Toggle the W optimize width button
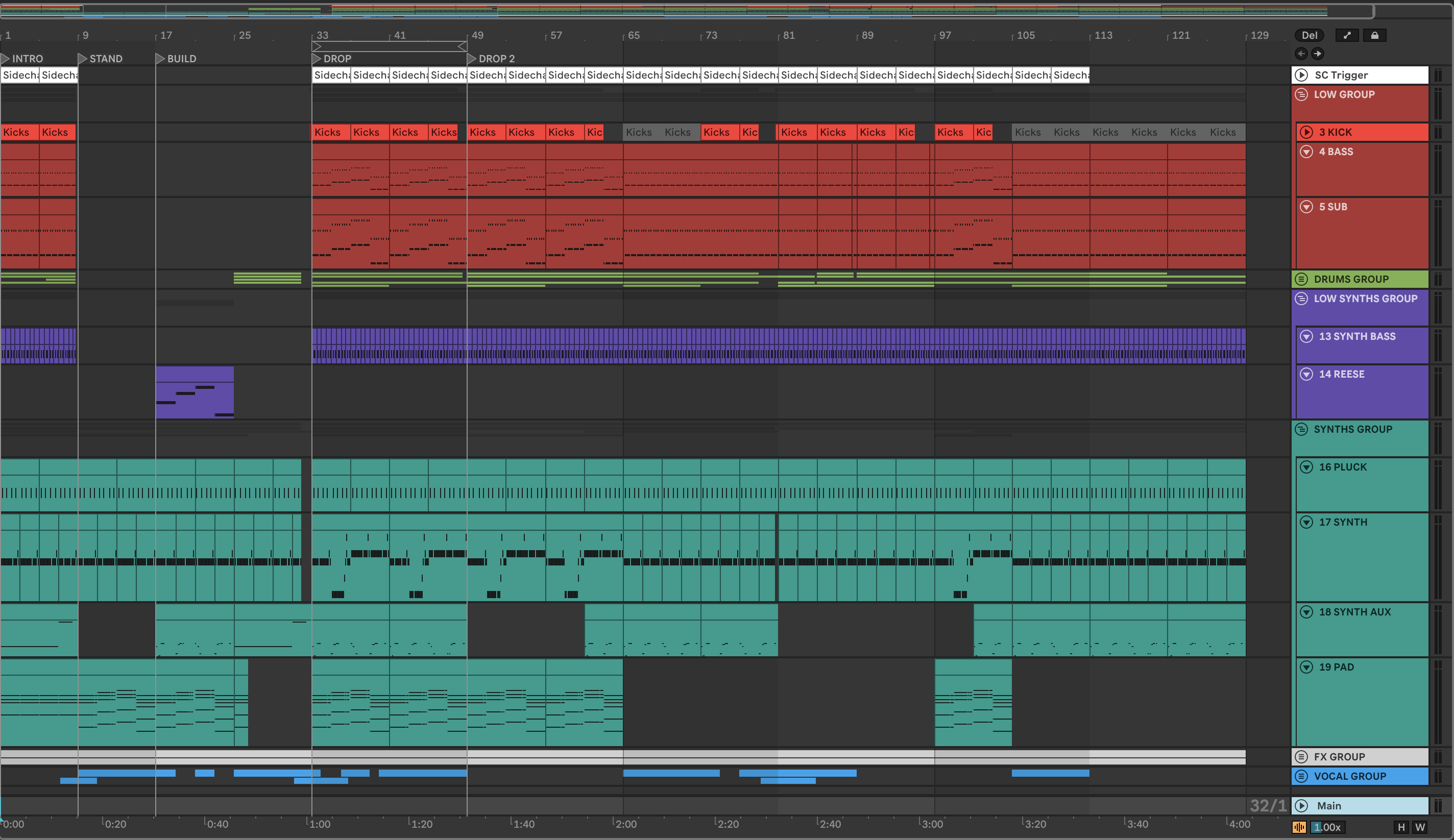 1420,827
